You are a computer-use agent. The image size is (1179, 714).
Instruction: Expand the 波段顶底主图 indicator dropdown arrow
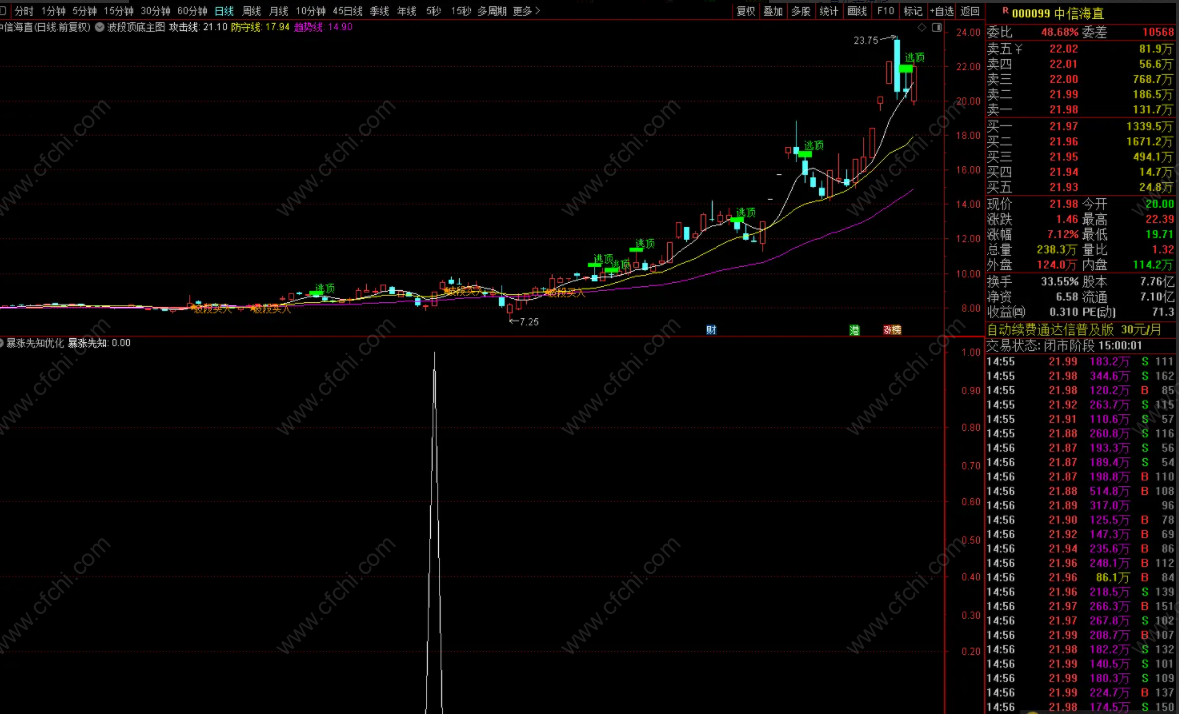(x=100, y=27)
